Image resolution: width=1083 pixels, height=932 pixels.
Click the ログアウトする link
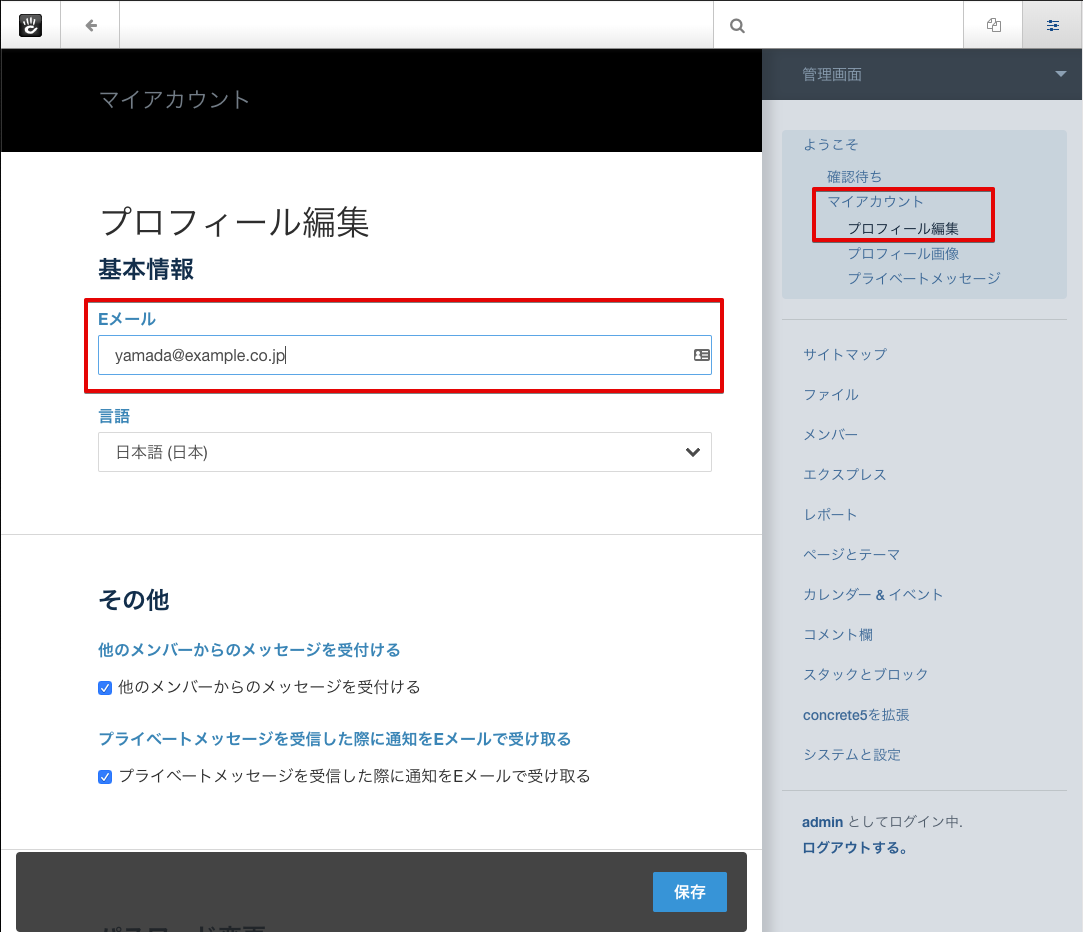pyautogui.click(x=854, y=848)
